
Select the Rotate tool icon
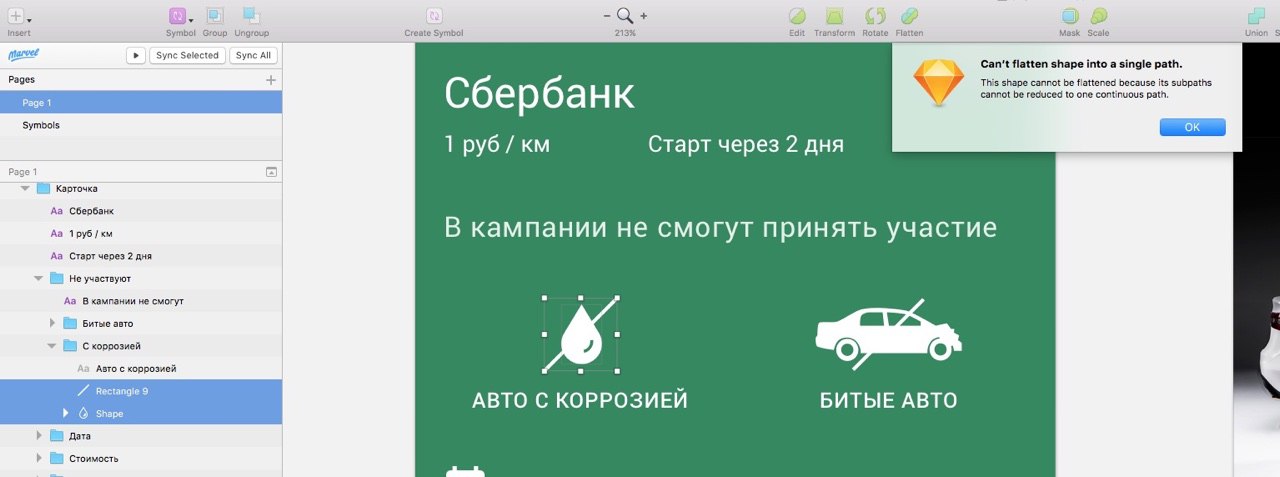click(875, 16)
